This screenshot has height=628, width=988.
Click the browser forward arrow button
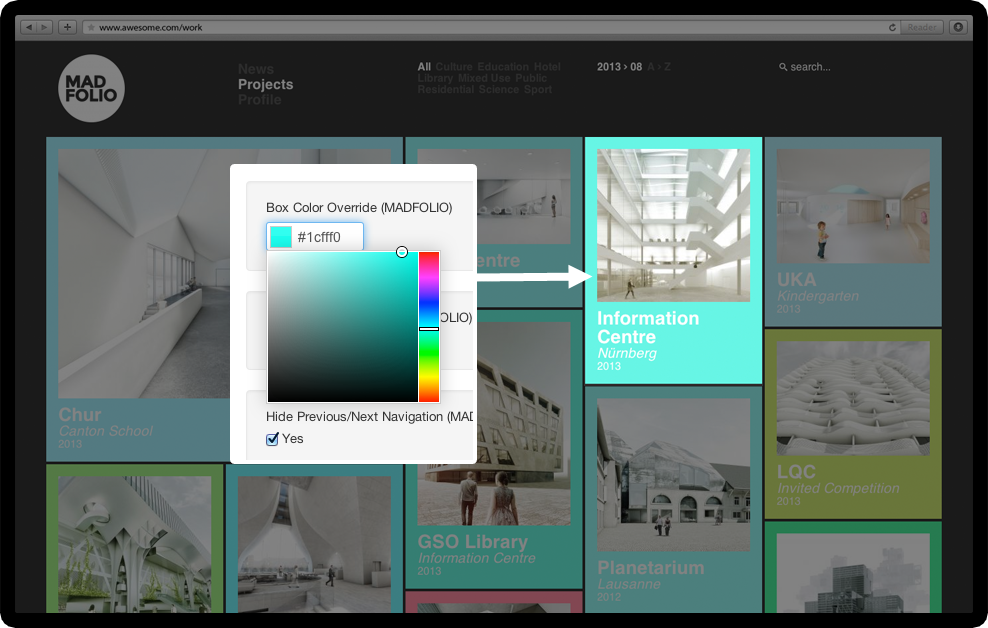coord(44,27)
